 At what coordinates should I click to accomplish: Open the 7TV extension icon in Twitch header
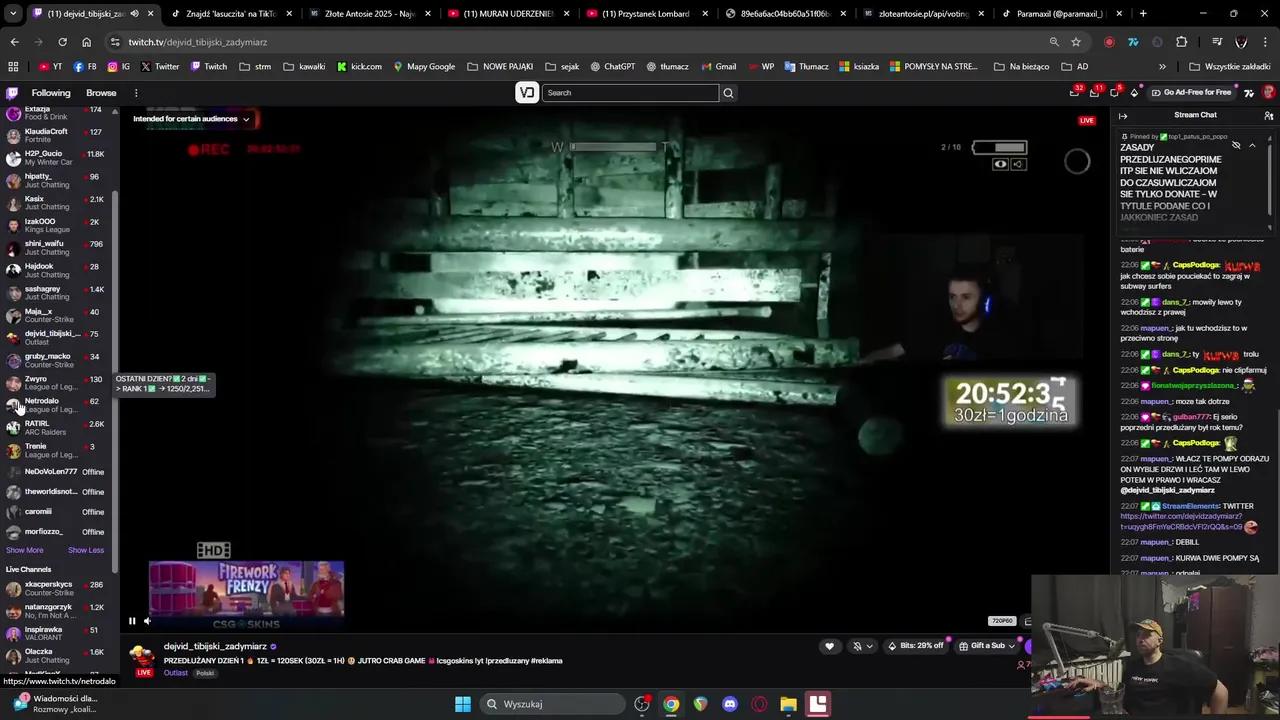1249,93
